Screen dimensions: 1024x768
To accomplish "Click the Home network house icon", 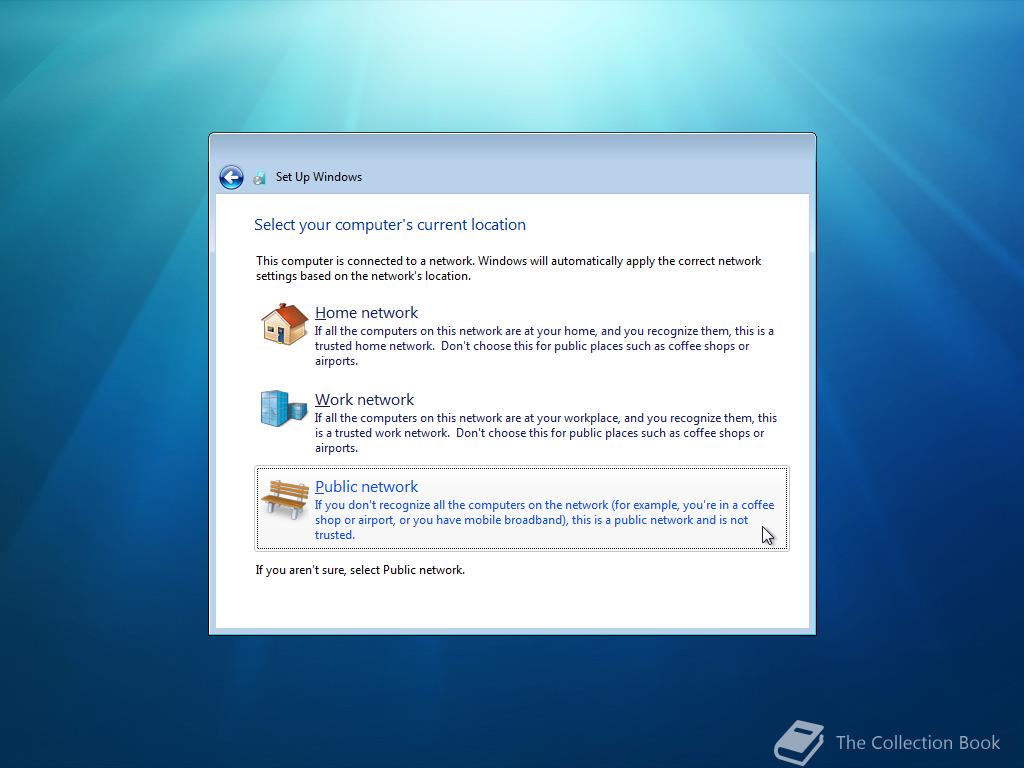I will click(x=284, y=324).
